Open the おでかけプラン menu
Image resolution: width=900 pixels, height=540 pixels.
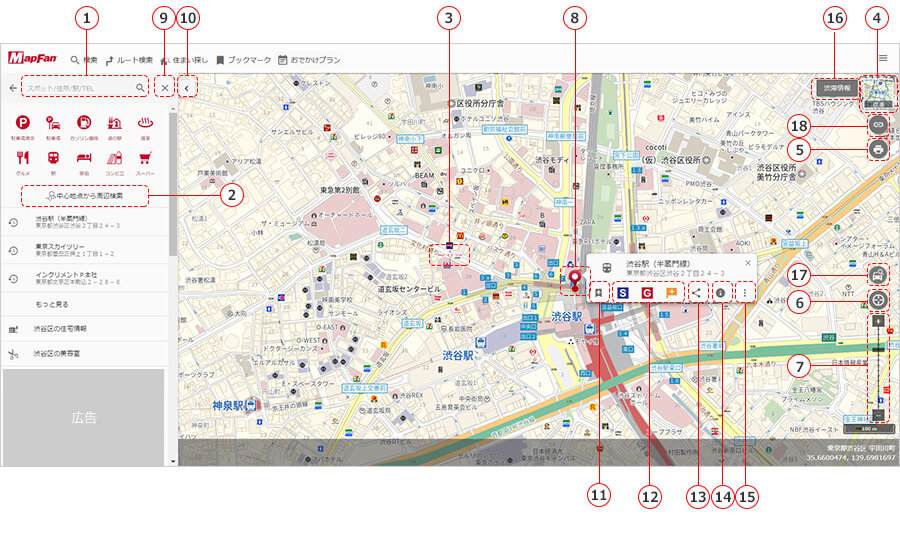[309, 60]
